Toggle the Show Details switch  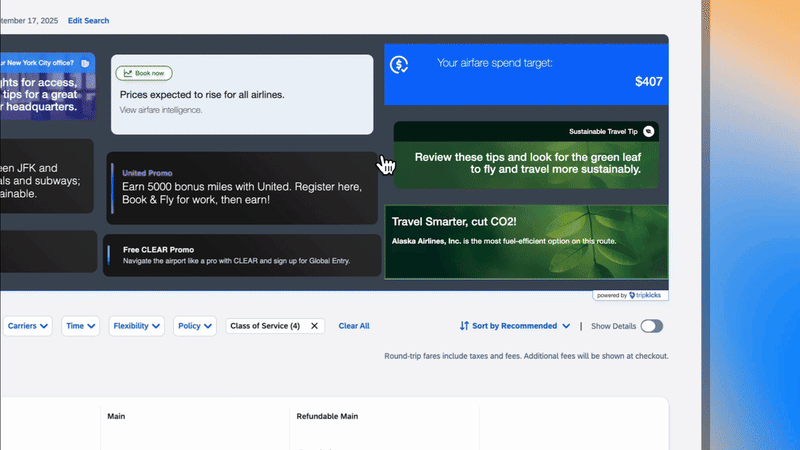[x=652, y=326]
